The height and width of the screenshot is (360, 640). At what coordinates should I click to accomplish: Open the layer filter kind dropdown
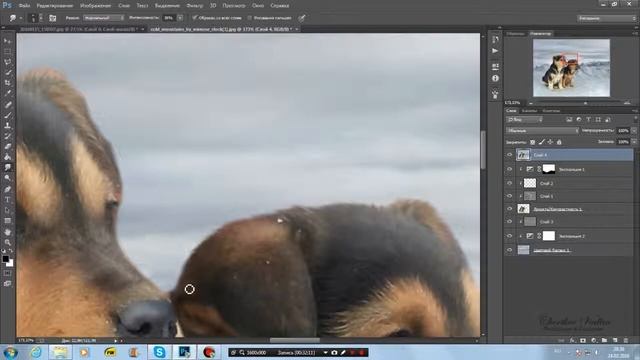[x=524, y=120]
